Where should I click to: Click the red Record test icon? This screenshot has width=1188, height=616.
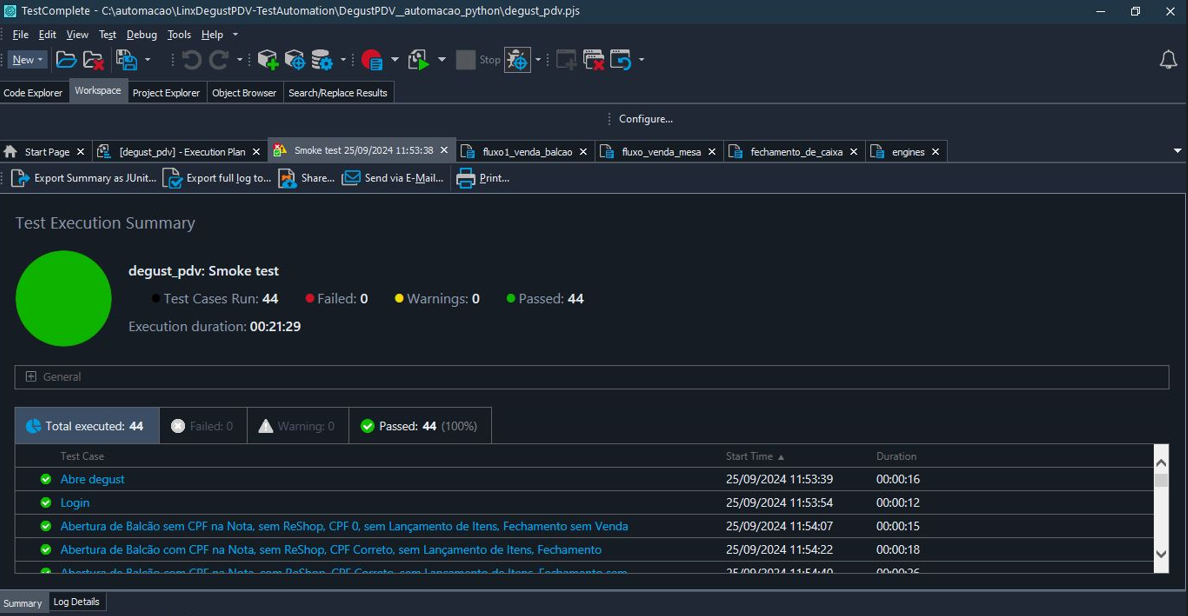pos(372,60)
